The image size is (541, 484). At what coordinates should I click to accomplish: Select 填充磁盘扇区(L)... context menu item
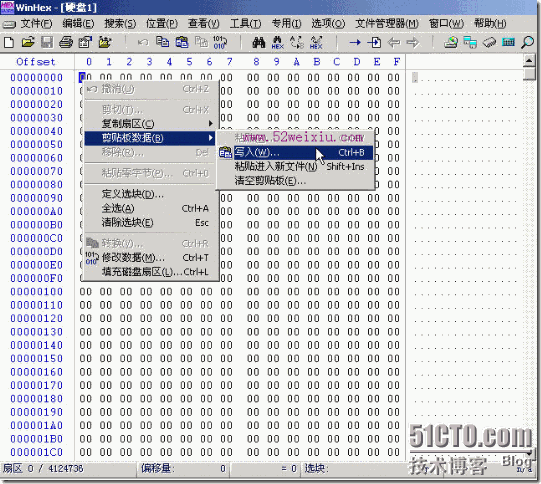(151, 272)
